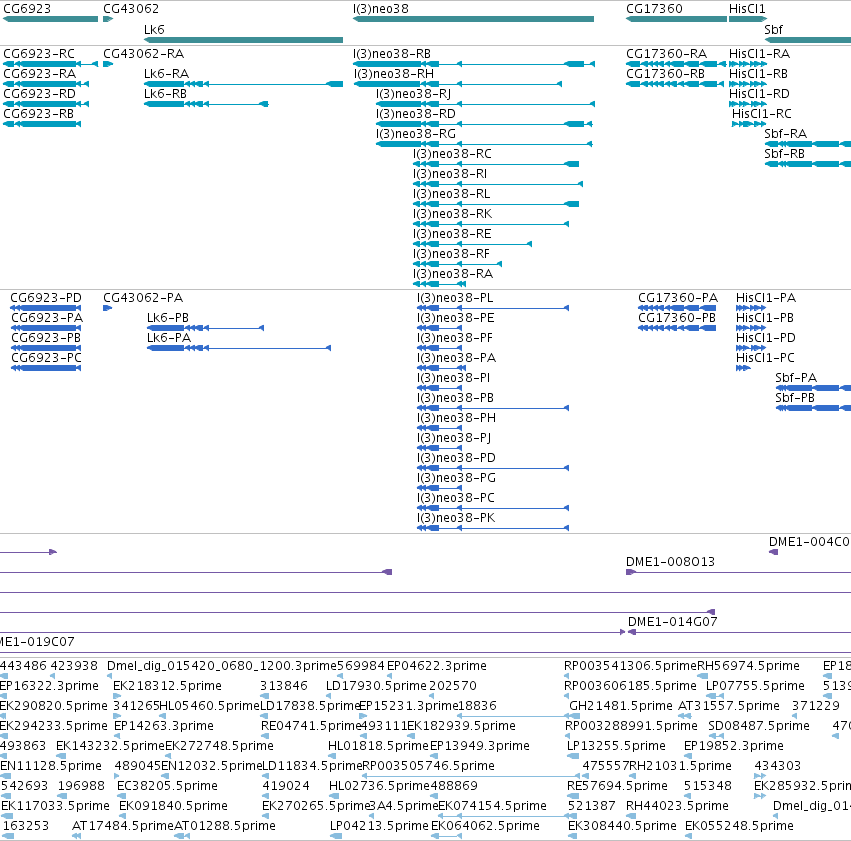Select the CG43062 gene label in the top track
851x841 pixels.
click(x=131, y=9)
